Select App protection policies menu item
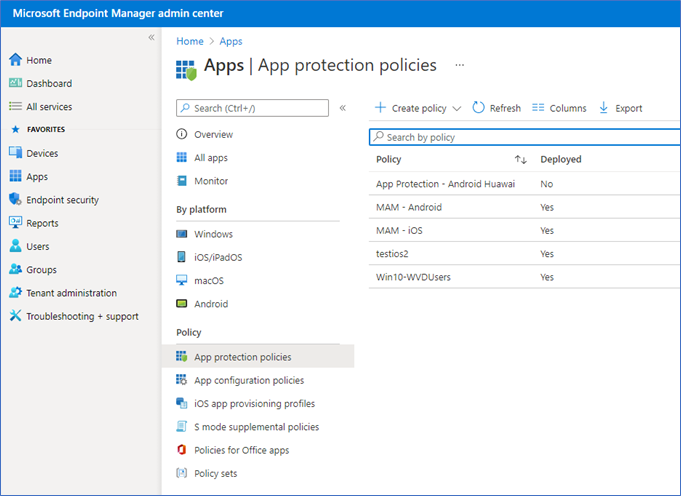 pos(258,357)
